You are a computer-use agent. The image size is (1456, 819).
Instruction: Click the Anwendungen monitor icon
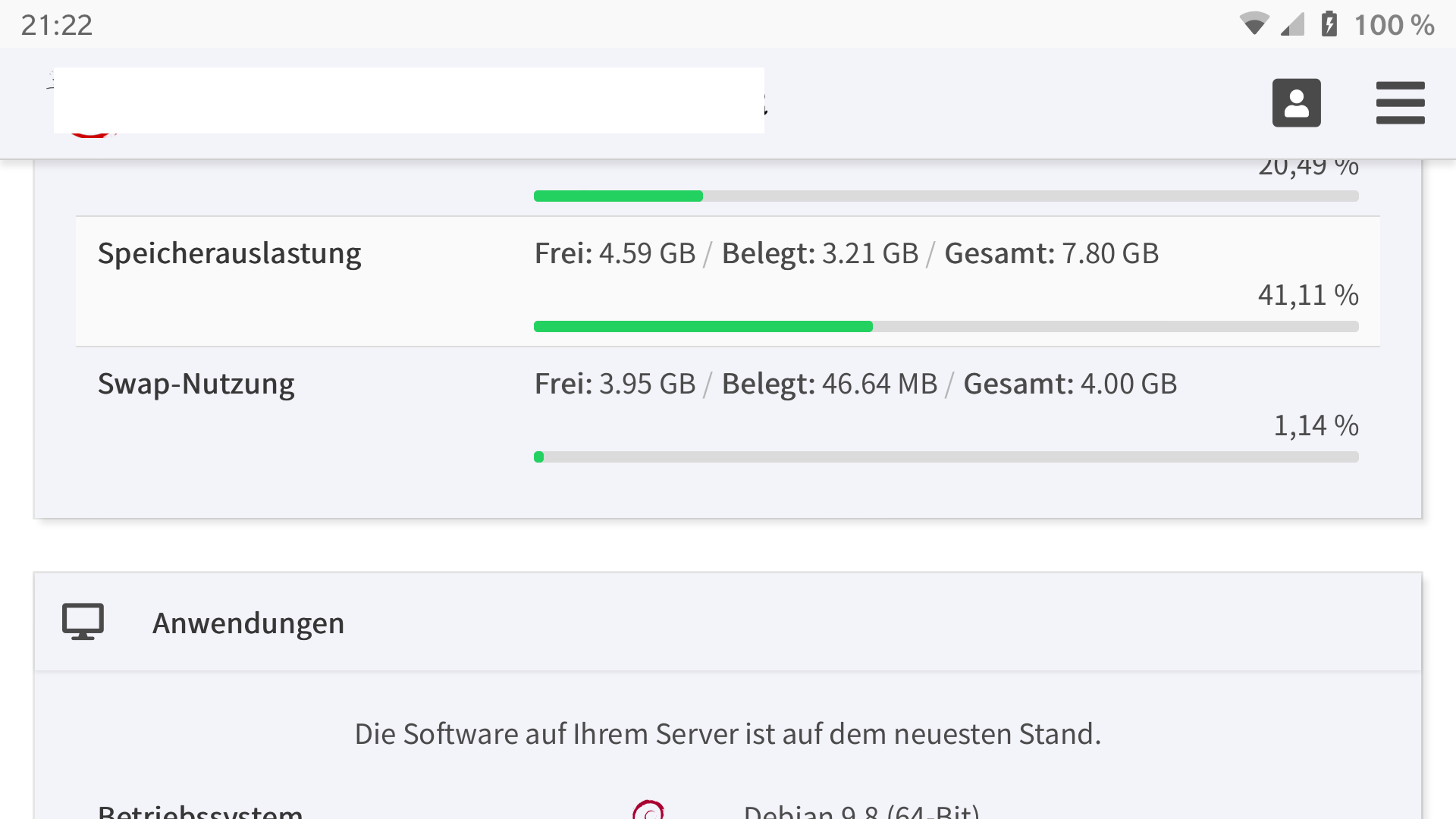click(x=83, y=622)
